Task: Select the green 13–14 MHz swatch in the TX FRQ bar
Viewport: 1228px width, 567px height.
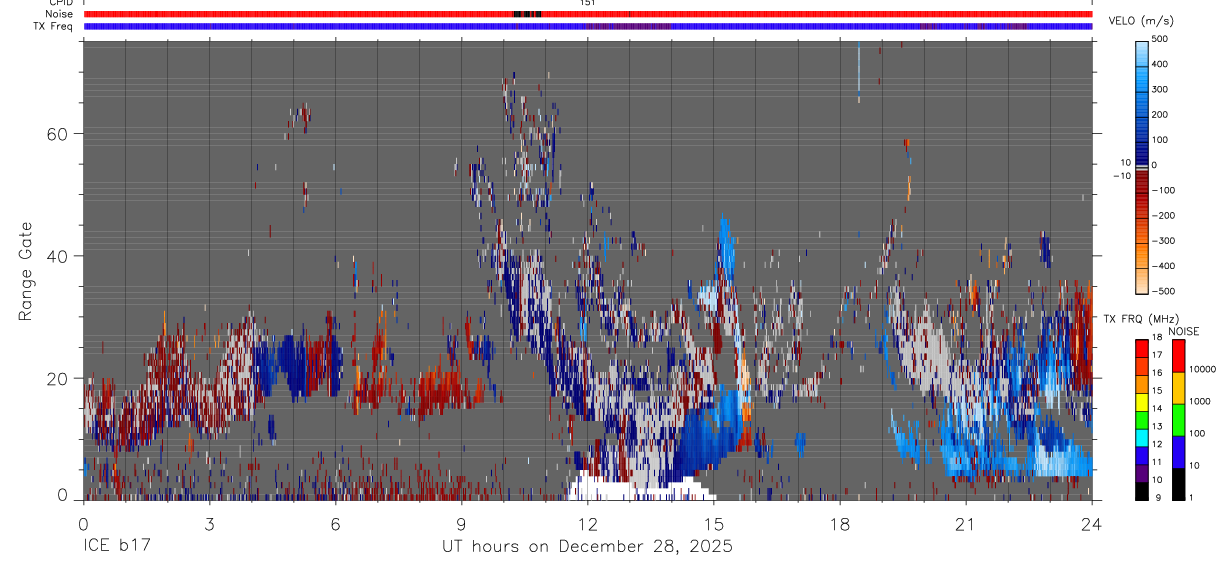Action: click(1143, 420)
